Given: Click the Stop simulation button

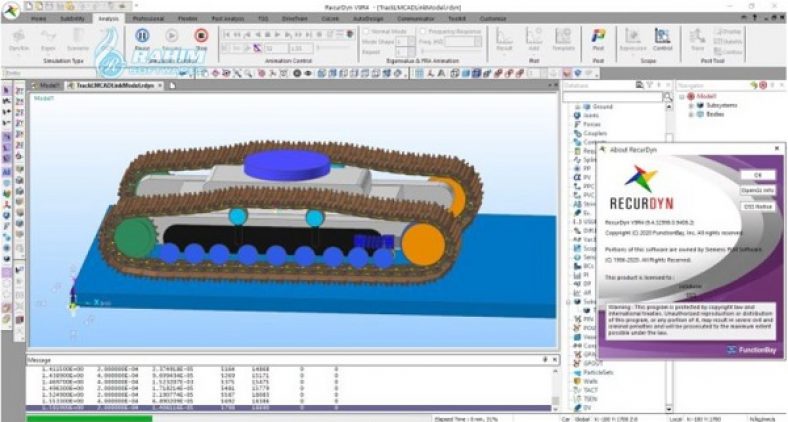Looking at the screenshot, I should pos(201,36).
